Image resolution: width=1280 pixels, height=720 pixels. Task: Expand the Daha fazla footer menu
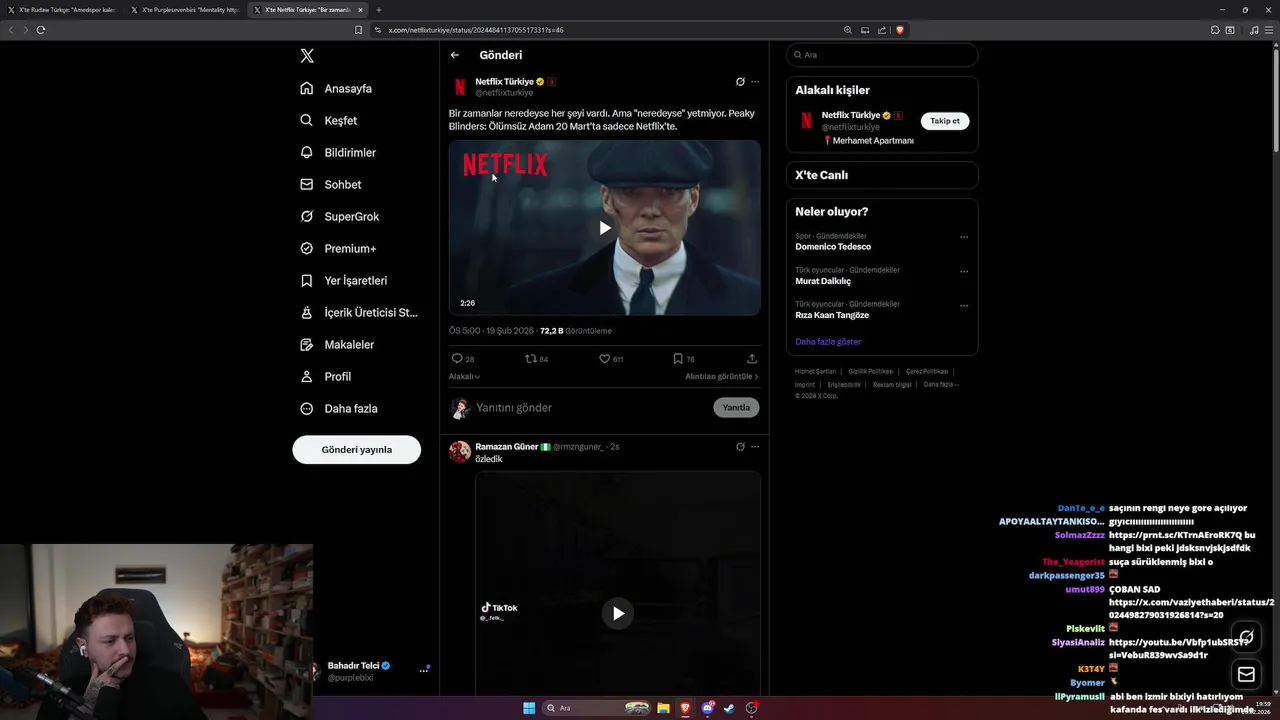pyautogui.click(x=941, y=384)
